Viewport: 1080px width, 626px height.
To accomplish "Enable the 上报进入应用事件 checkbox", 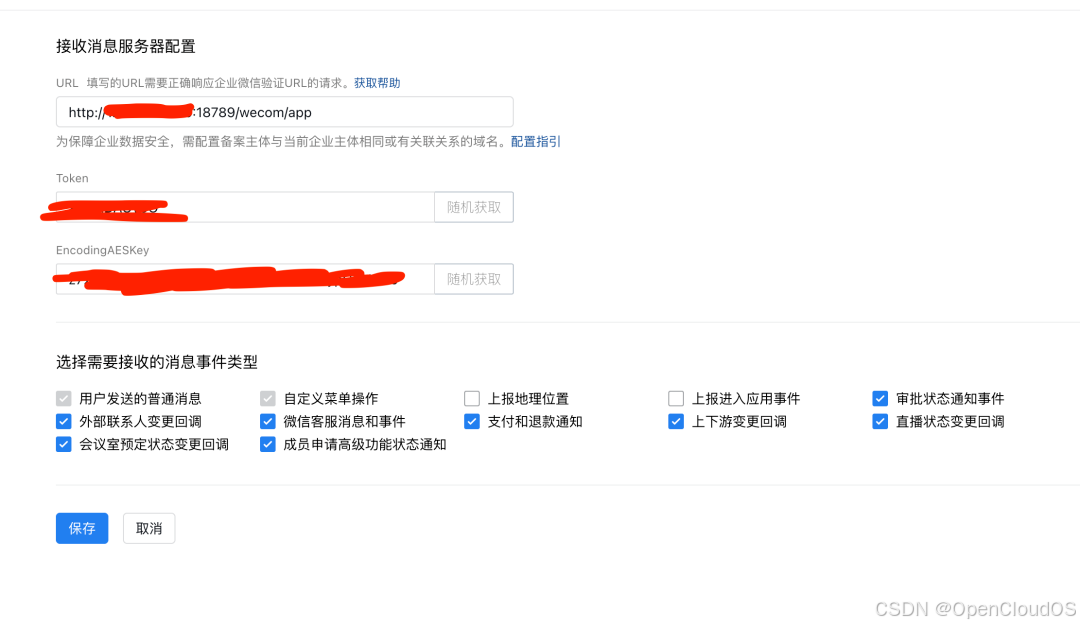I will point(675,398).
